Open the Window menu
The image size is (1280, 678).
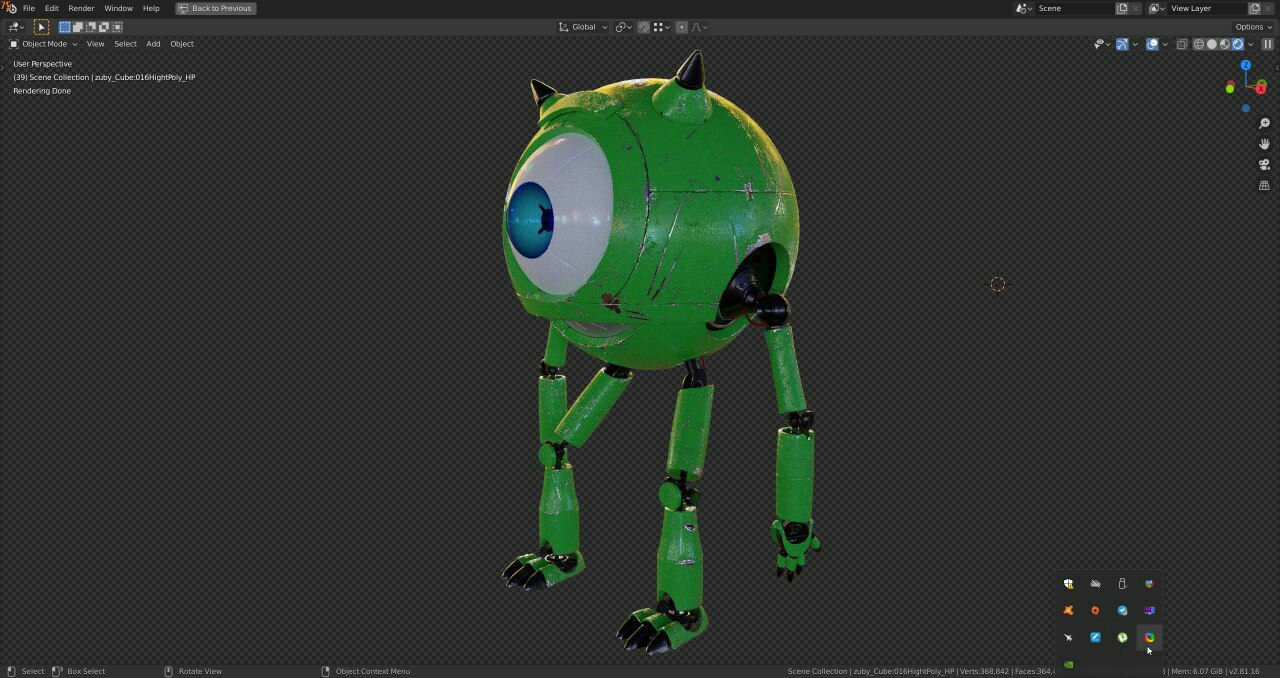118,8
